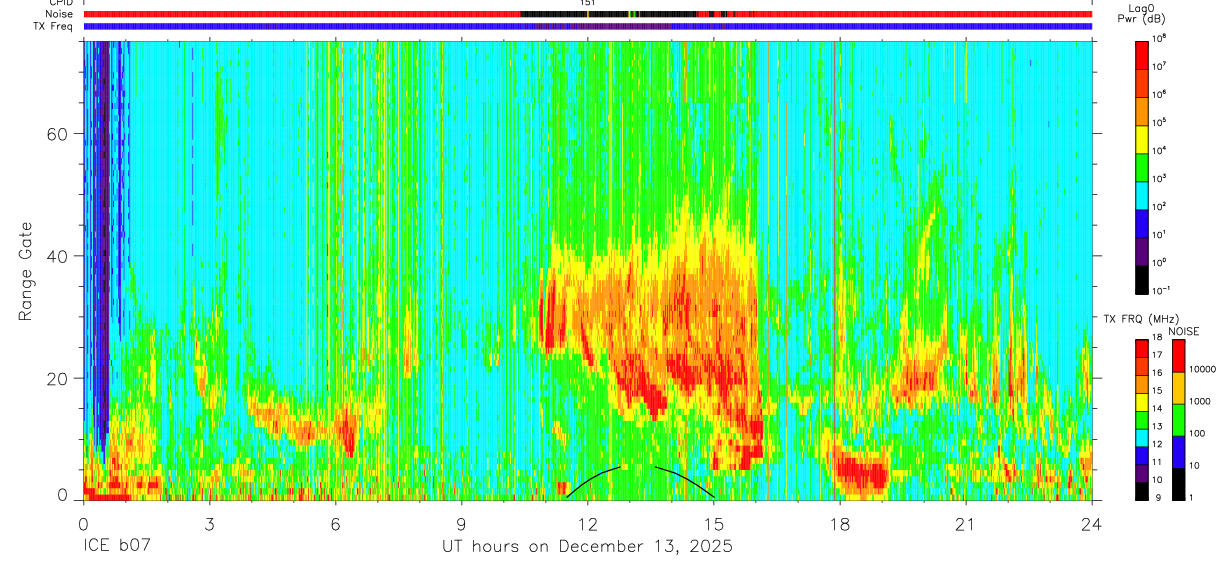Click the green 100–1000 NOISE swatch
The height and width of the screenshot is (567, 1228).
click(1179, 420)
